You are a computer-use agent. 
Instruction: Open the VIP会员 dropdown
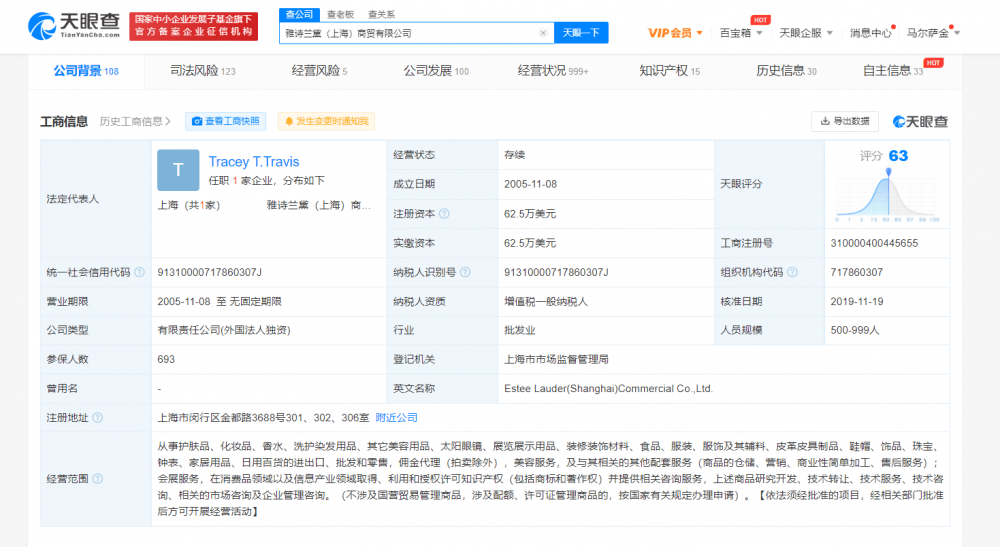[x=675, y=33]
